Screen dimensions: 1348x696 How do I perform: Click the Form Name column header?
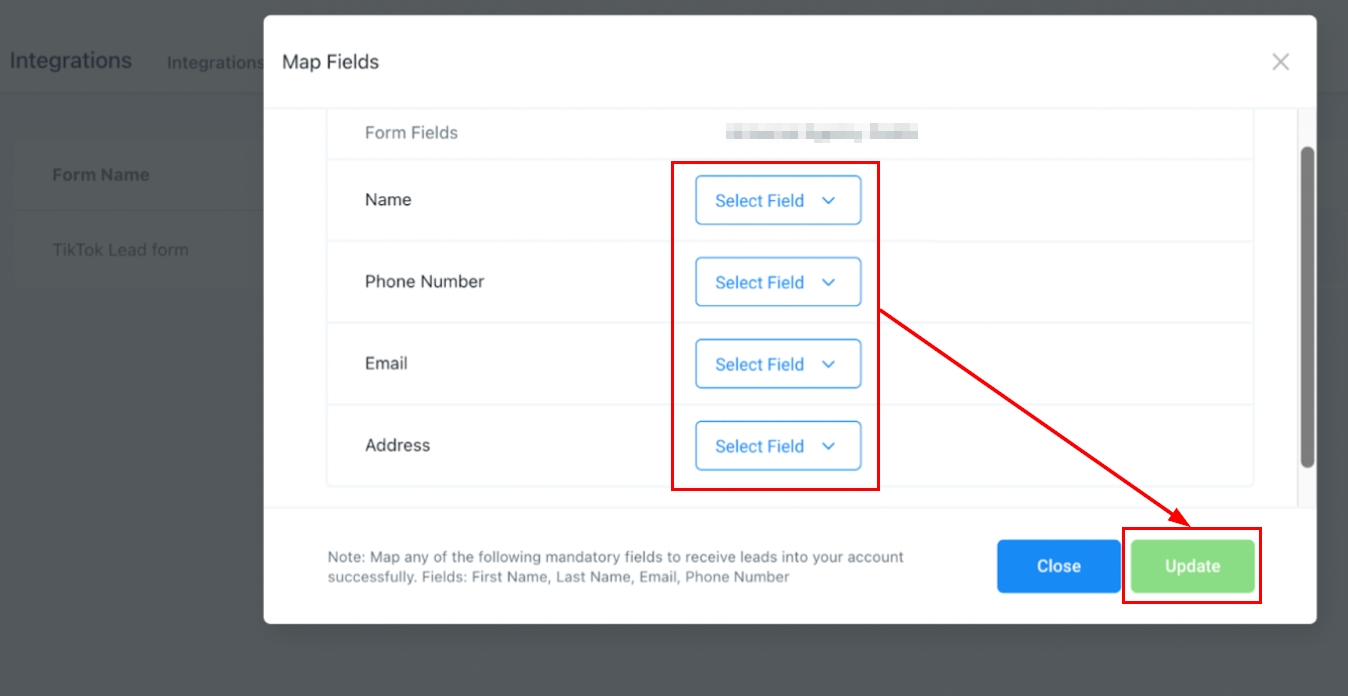point(101,175)
